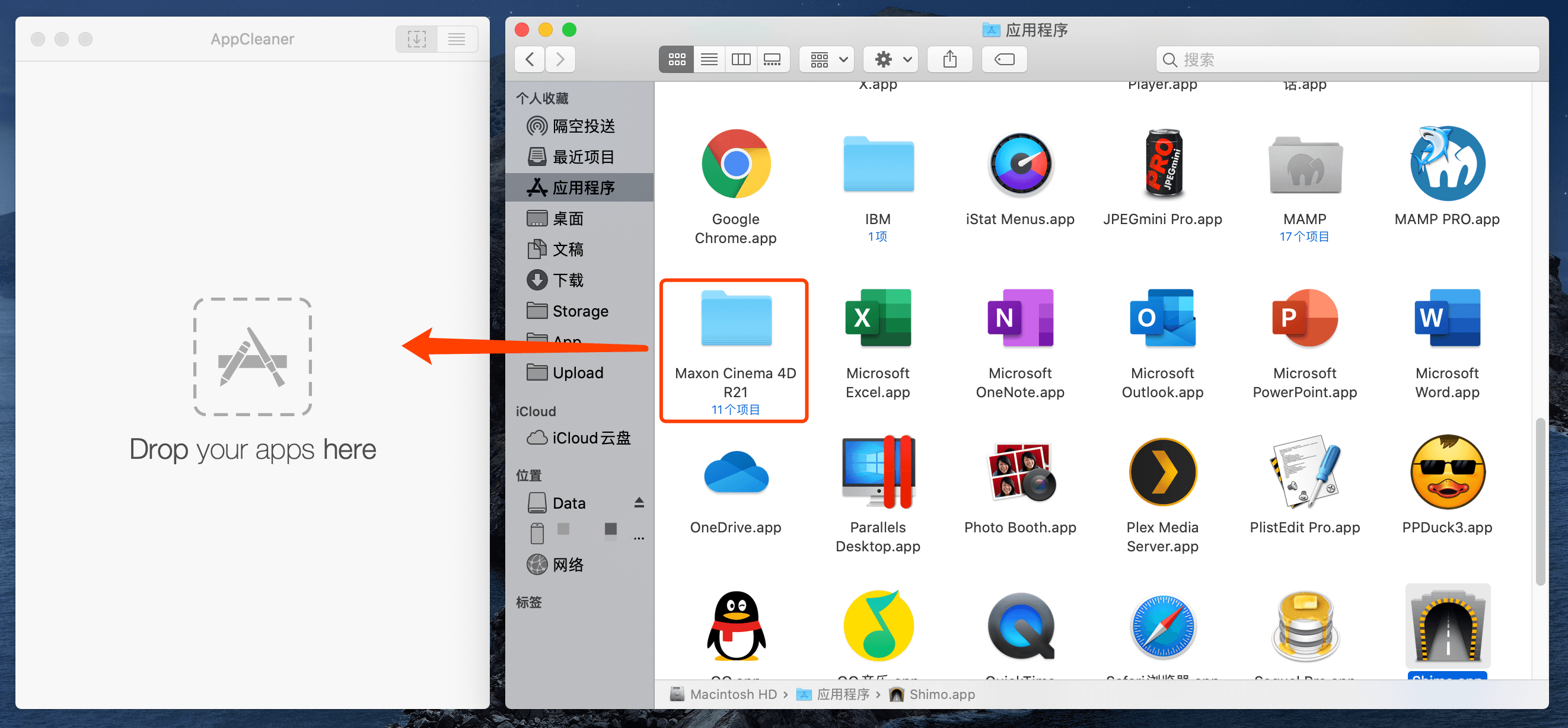1568x728 pixels.
Task: Switch Finder to column view
Action: [740, 59]
